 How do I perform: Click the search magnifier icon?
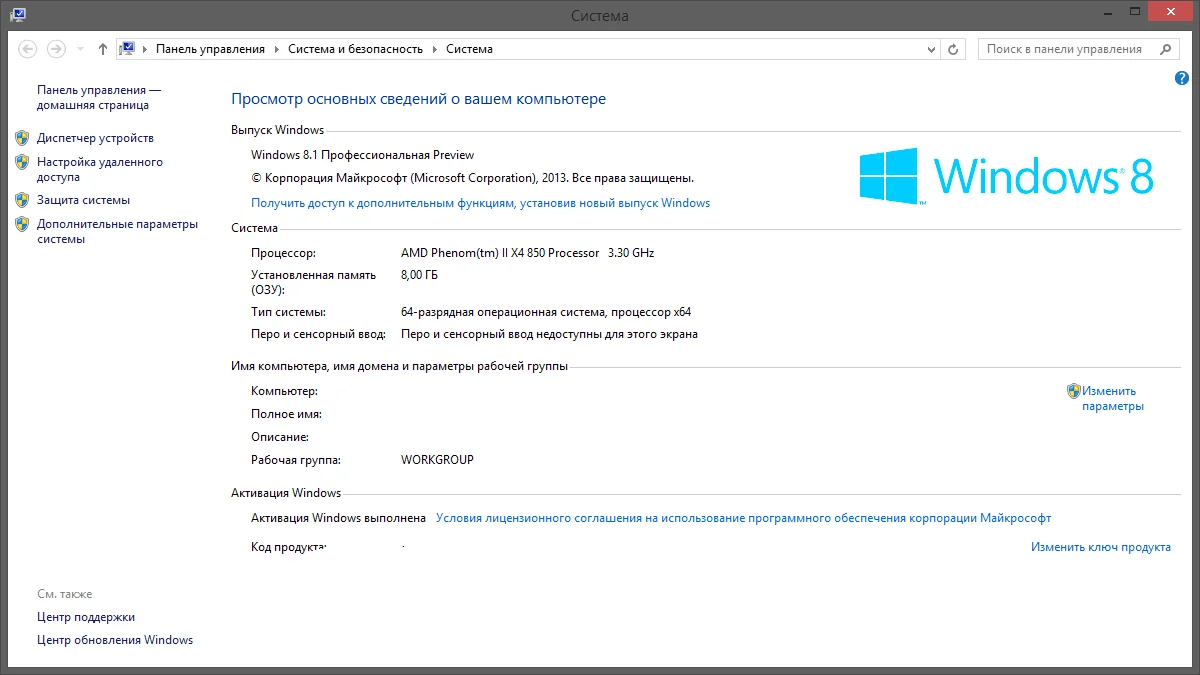click(x=1166, y=49)
